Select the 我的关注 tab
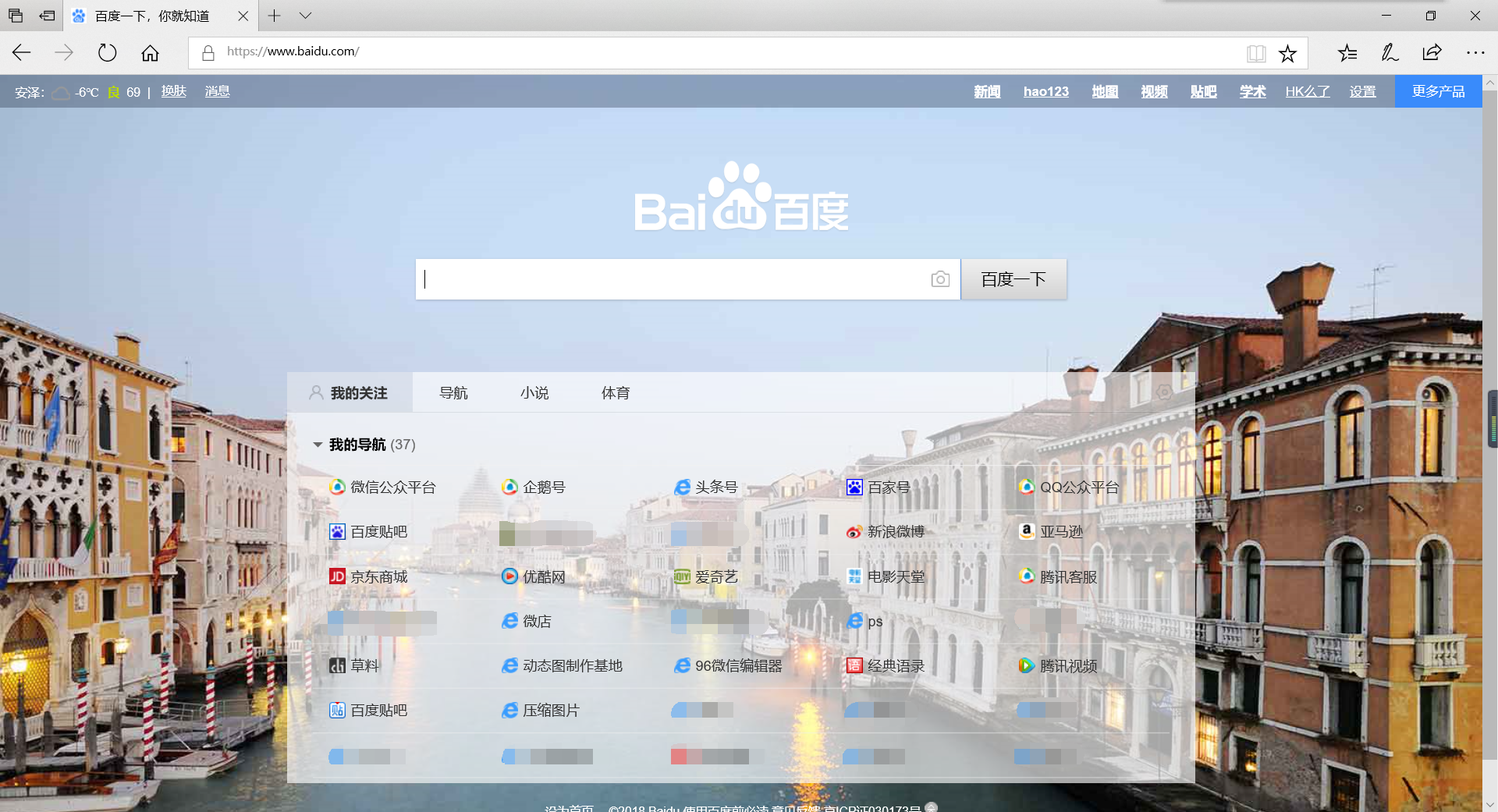1498x812 pixels. 350,392
